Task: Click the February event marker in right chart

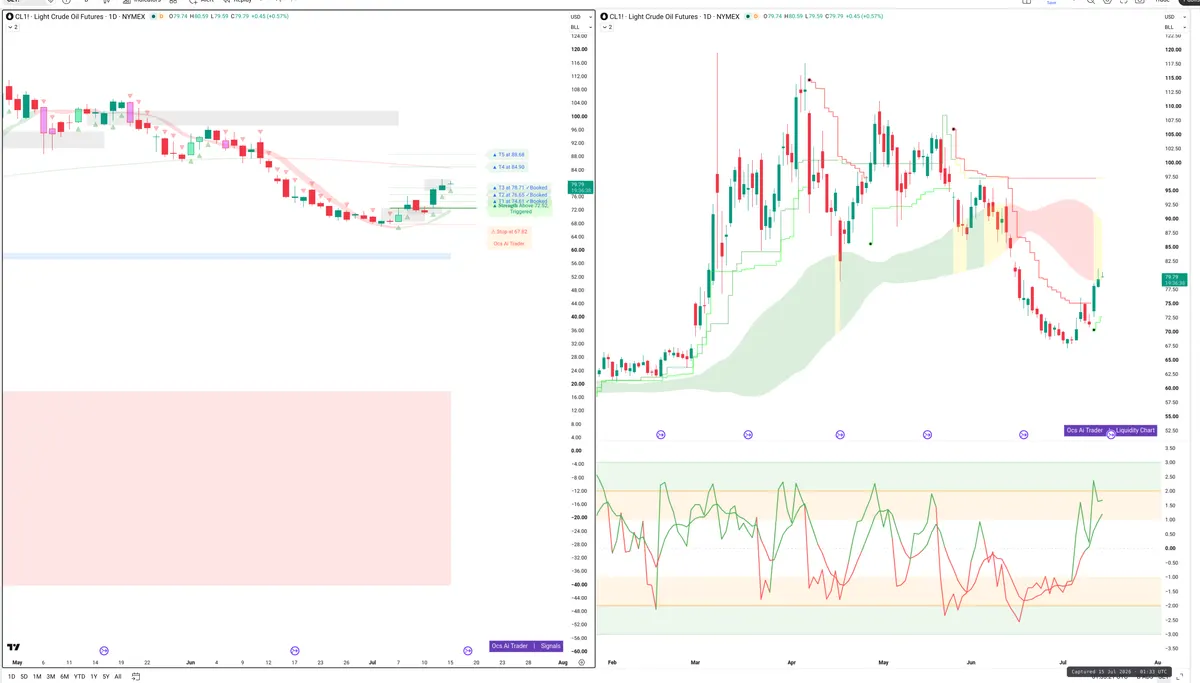Action: [x=660, y=434]
